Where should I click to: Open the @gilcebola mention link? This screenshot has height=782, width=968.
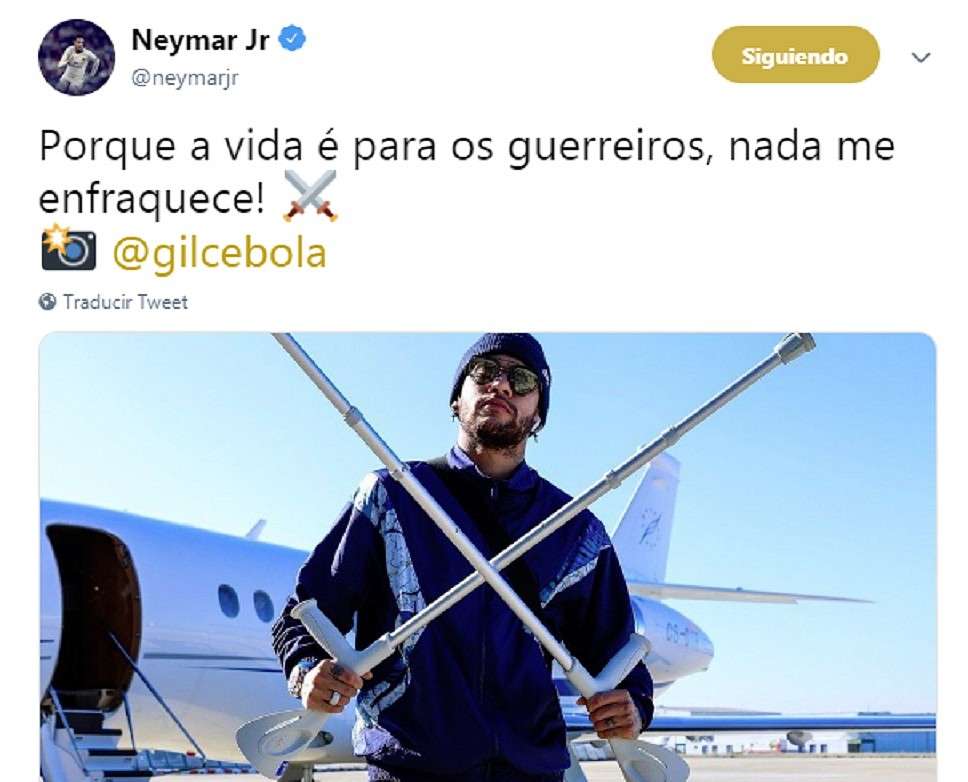pos(219,252)
